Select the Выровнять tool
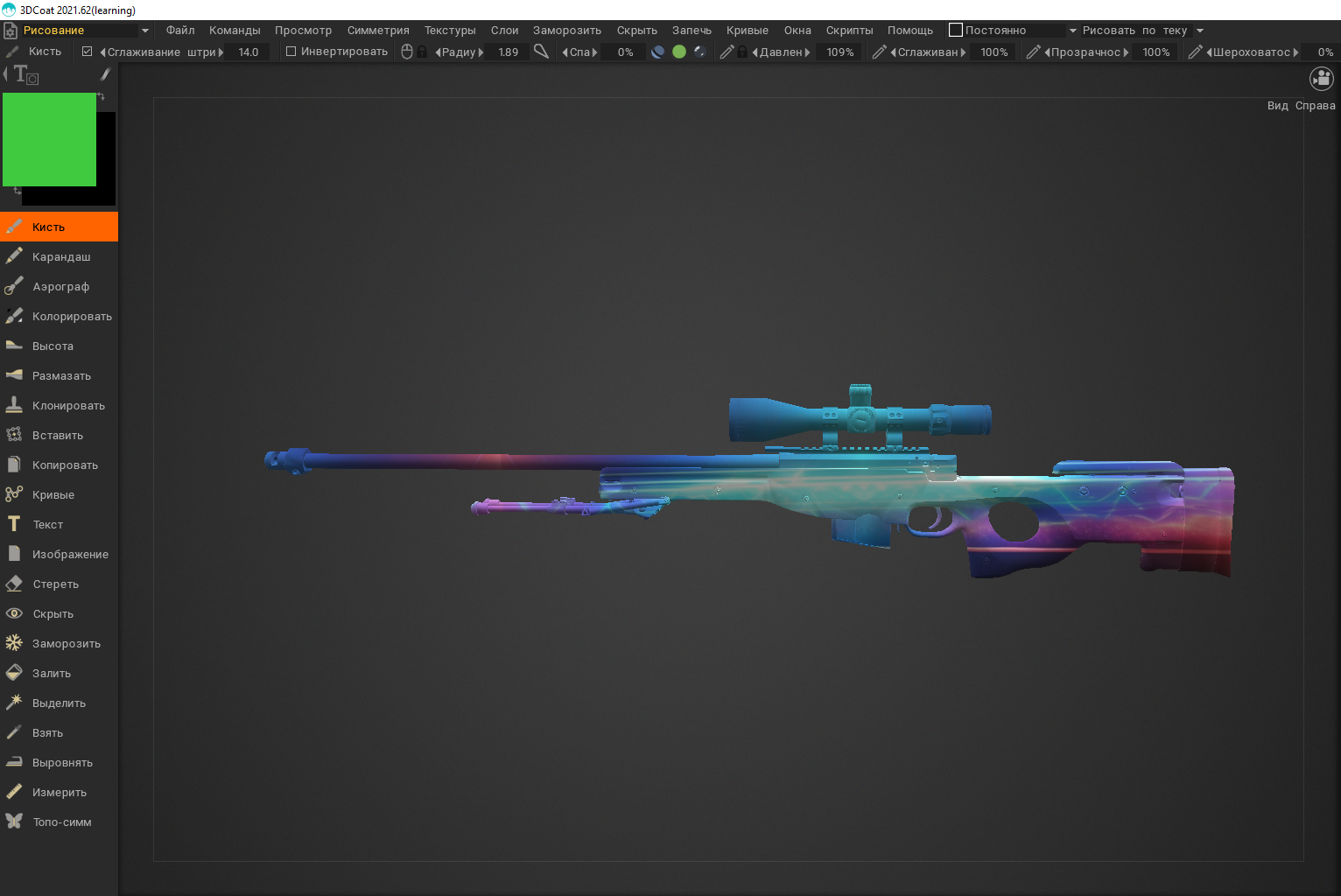Image resolution: width=1341 pixels, height=896 pixels. (x=59, y=762)
